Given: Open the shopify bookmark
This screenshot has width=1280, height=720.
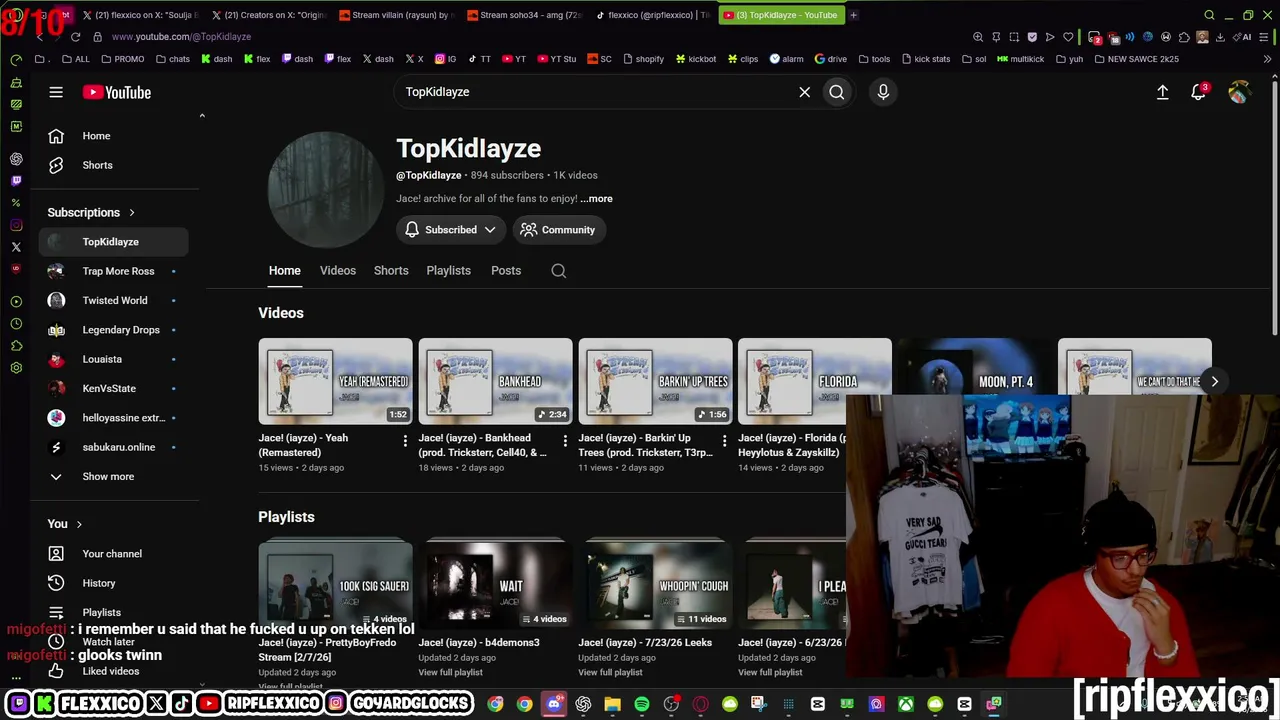Looking at the screenshot, I should pos(642,59).
